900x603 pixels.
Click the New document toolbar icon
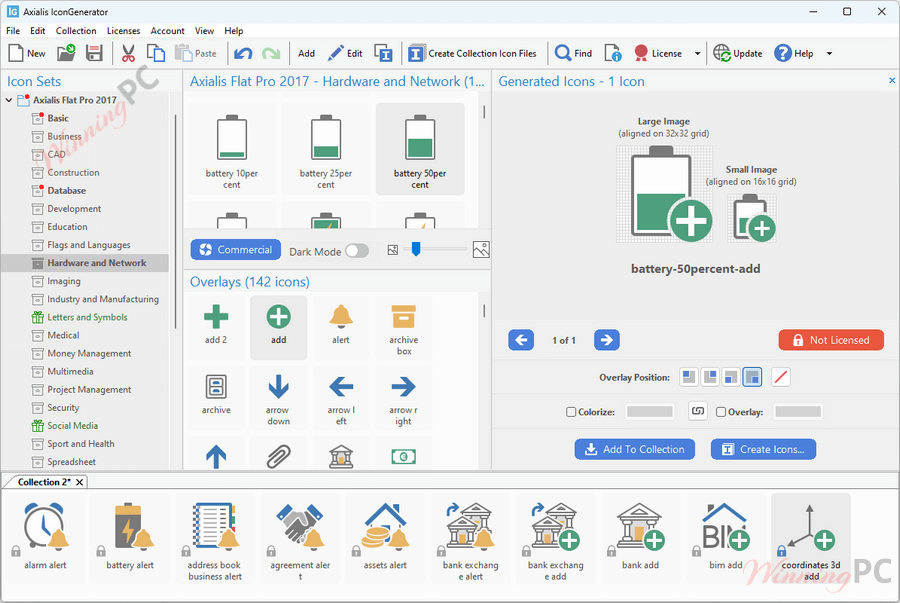26,53
